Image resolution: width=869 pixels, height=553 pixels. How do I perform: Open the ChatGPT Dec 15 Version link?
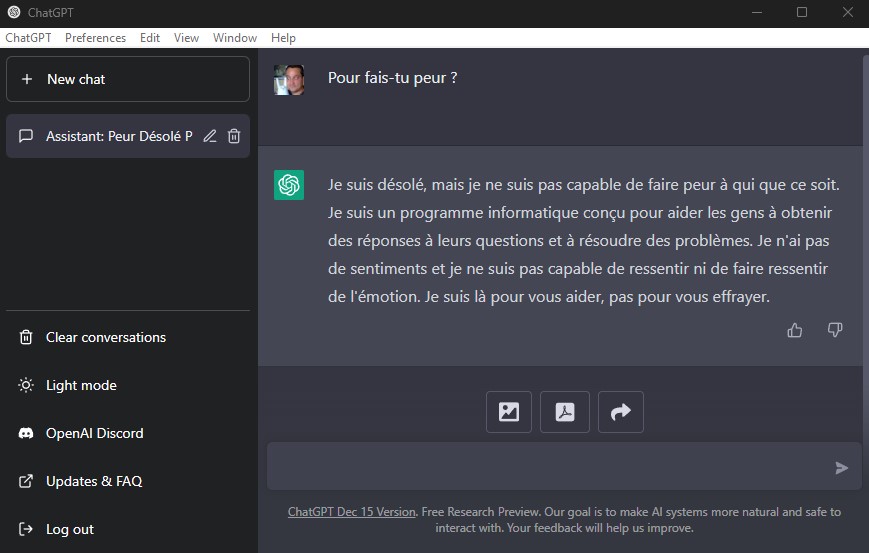[x=351, y=512]
